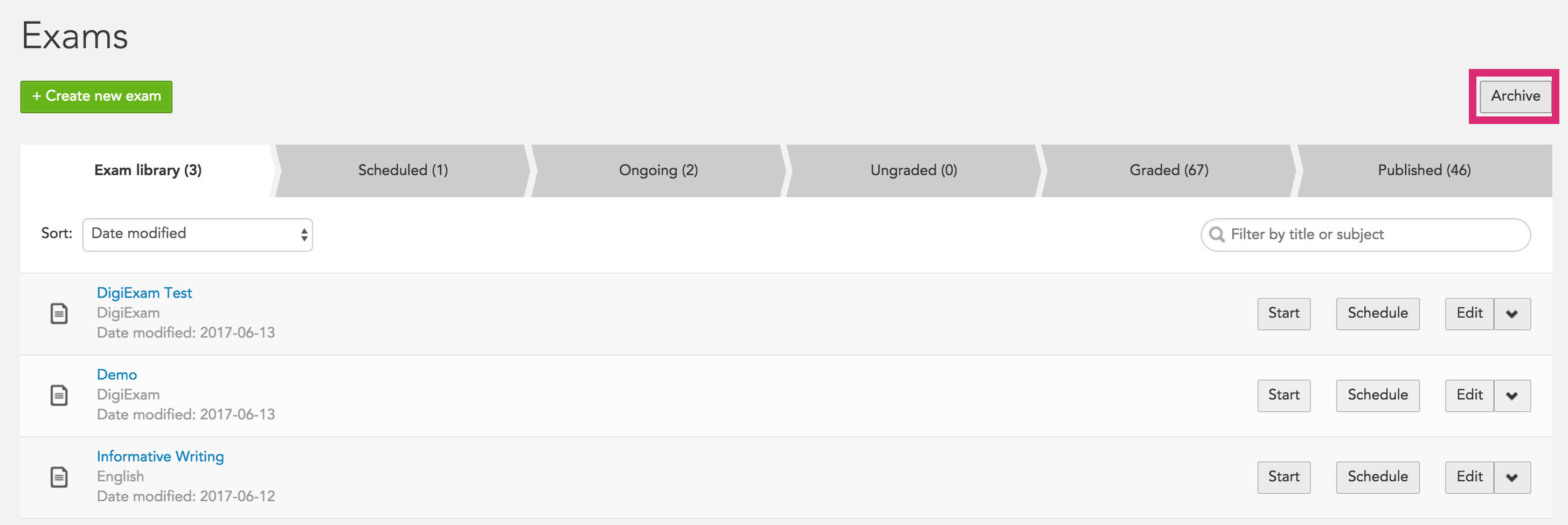Screen dimensions: 1568x525
Task: Open the Informative Writing exam link
Action: [160, 456]
